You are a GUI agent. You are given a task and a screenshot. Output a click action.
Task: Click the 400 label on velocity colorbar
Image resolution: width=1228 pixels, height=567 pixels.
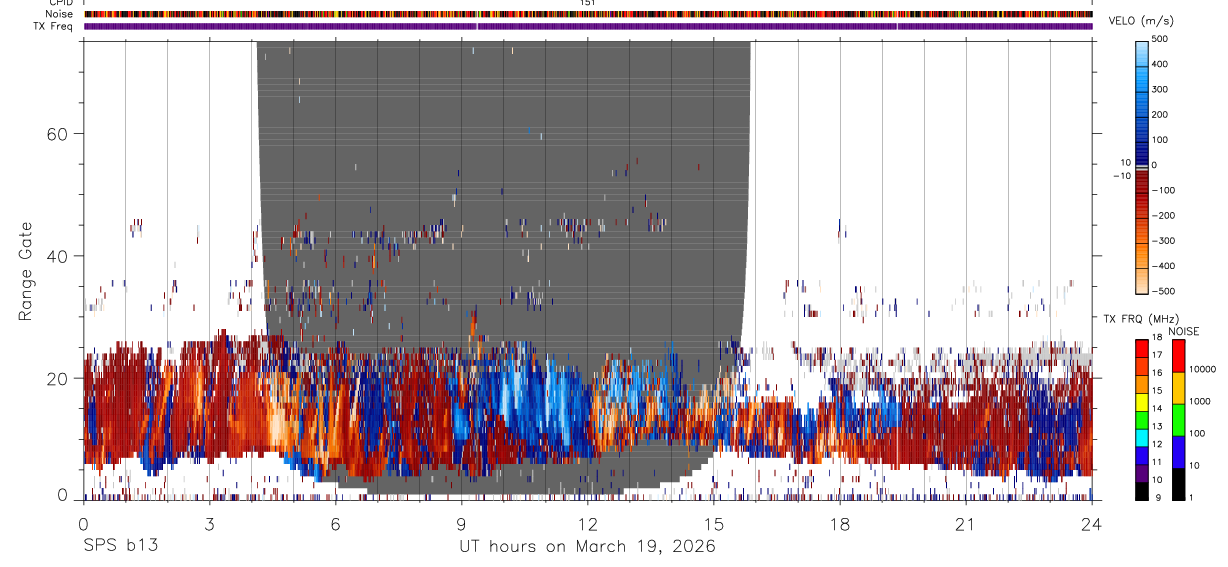tap(1160, 64)
